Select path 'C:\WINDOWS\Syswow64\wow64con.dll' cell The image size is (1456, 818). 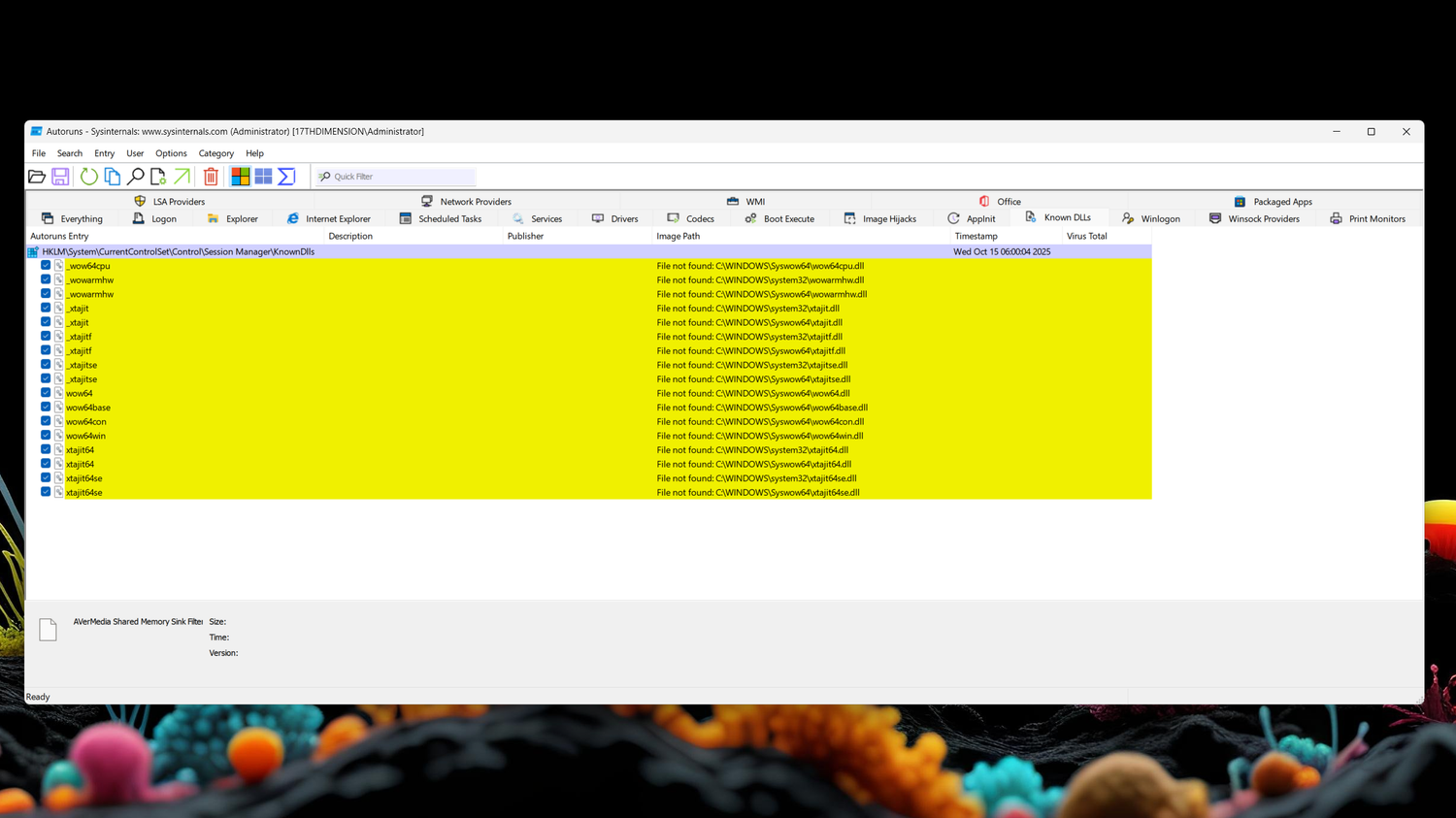point(760,422)
